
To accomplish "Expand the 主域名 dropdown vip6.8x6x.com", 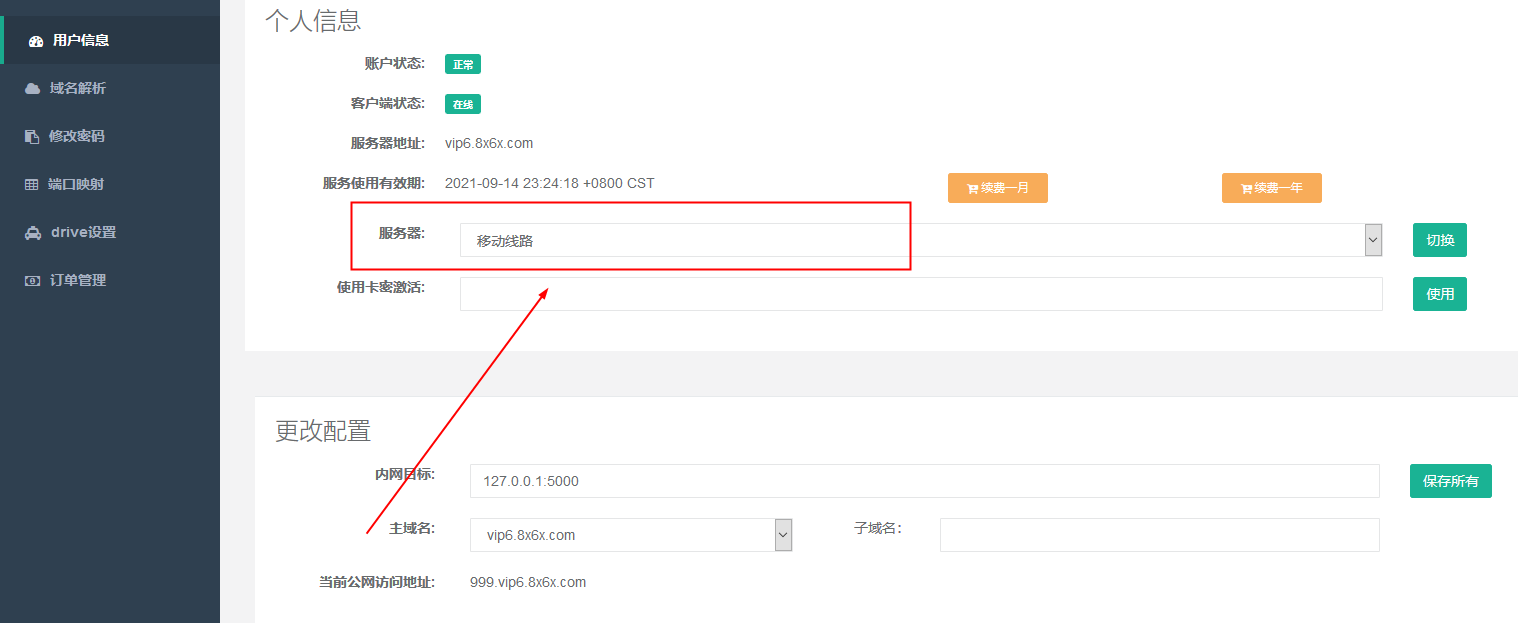I will [631, 535].
